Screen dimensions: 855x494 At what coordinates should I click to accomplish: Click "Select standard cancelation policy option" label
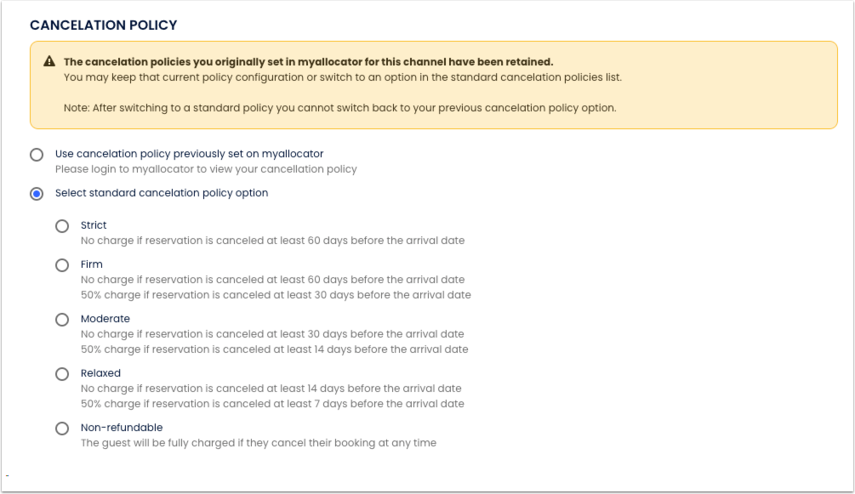161,193
